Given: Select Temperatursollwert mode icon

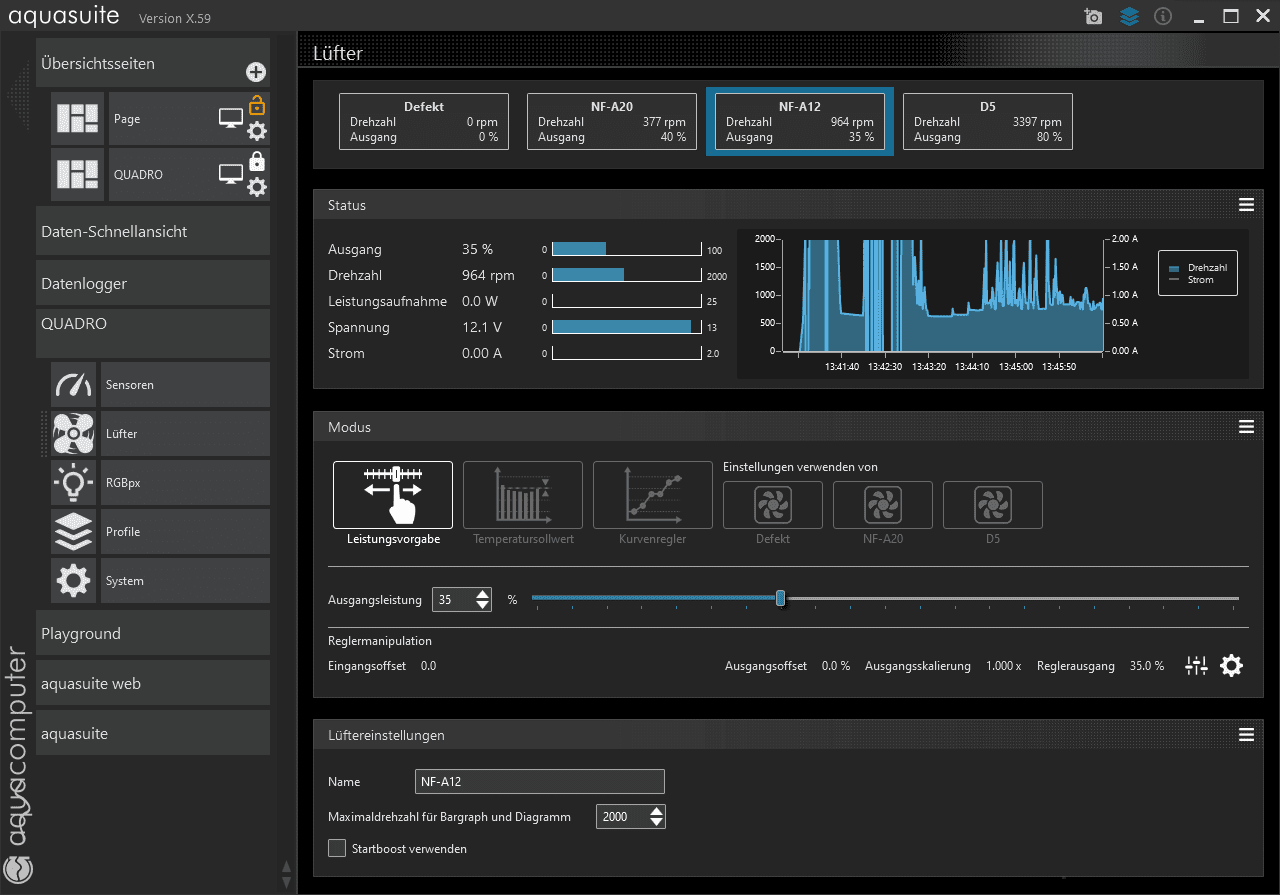Looking at the screenshot, I should (523, 495).
